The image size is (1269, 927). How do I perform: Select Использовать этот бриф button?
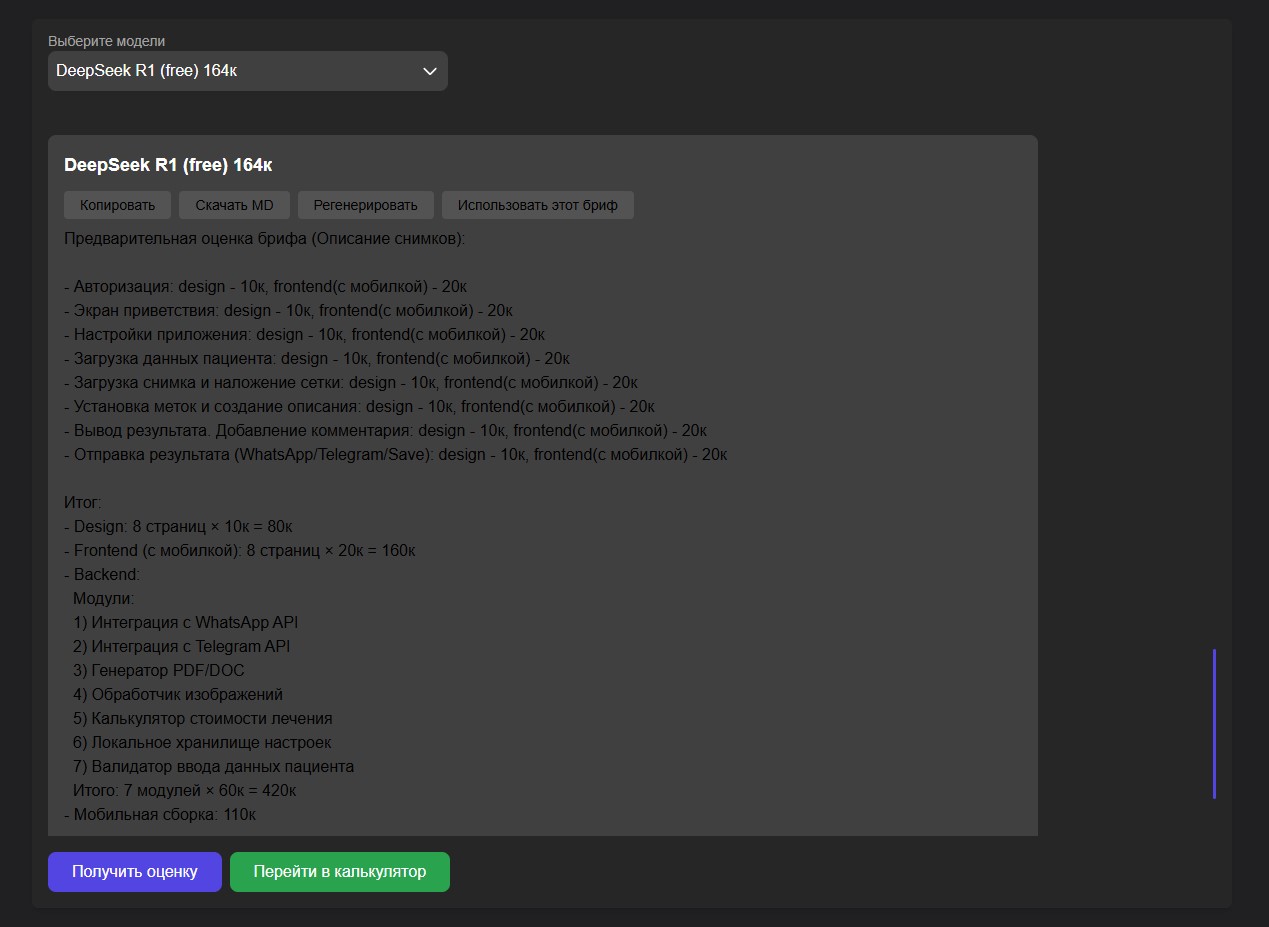pyautogui.click(x=537, y=205)
